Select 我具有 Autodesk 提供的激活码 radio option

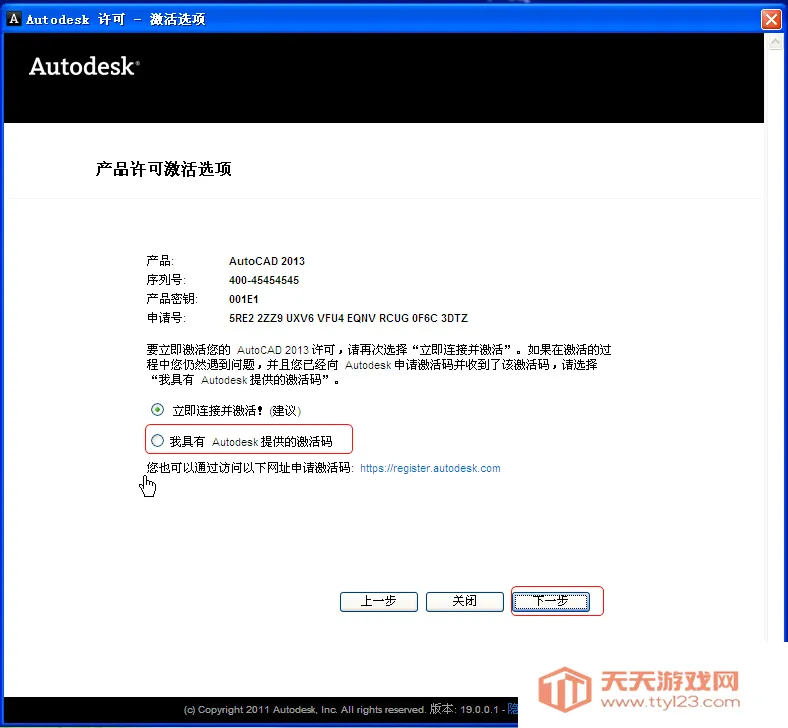[x=157, y=441]
